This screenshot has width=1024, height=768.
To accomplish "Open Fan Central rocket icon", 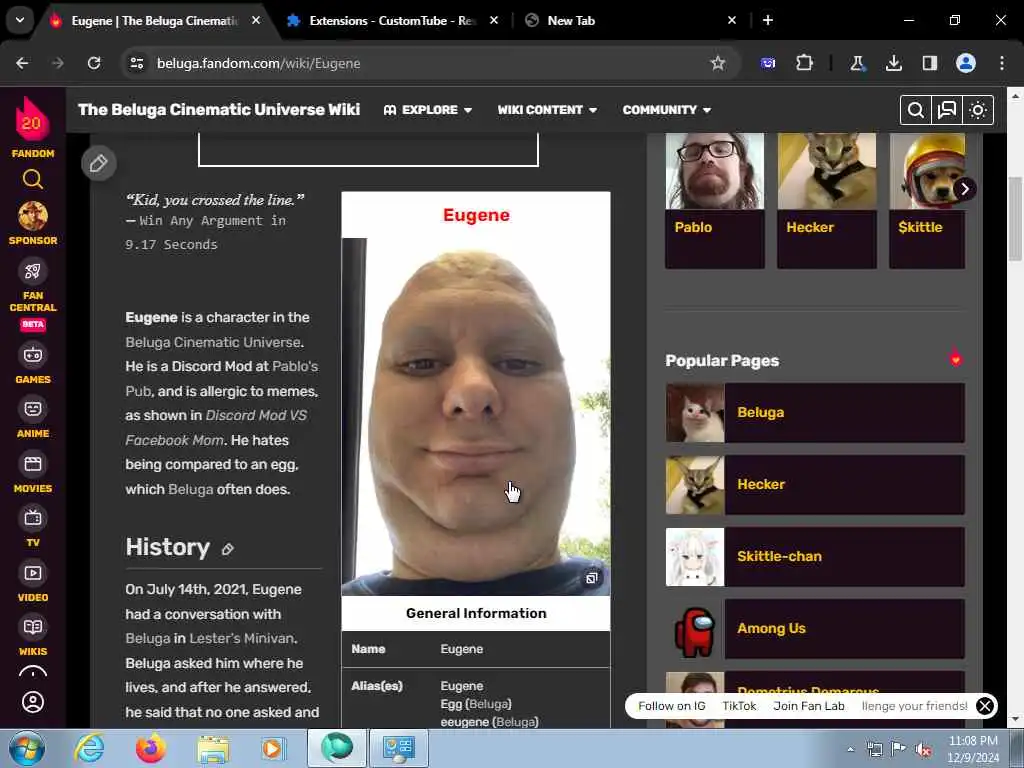I will coord(33,271).
